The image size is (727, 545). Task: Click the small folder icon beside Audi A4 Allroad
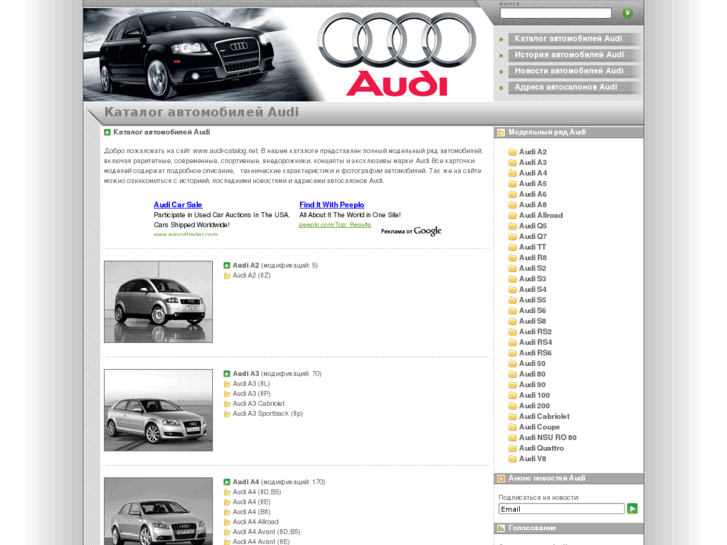[227, 522]
